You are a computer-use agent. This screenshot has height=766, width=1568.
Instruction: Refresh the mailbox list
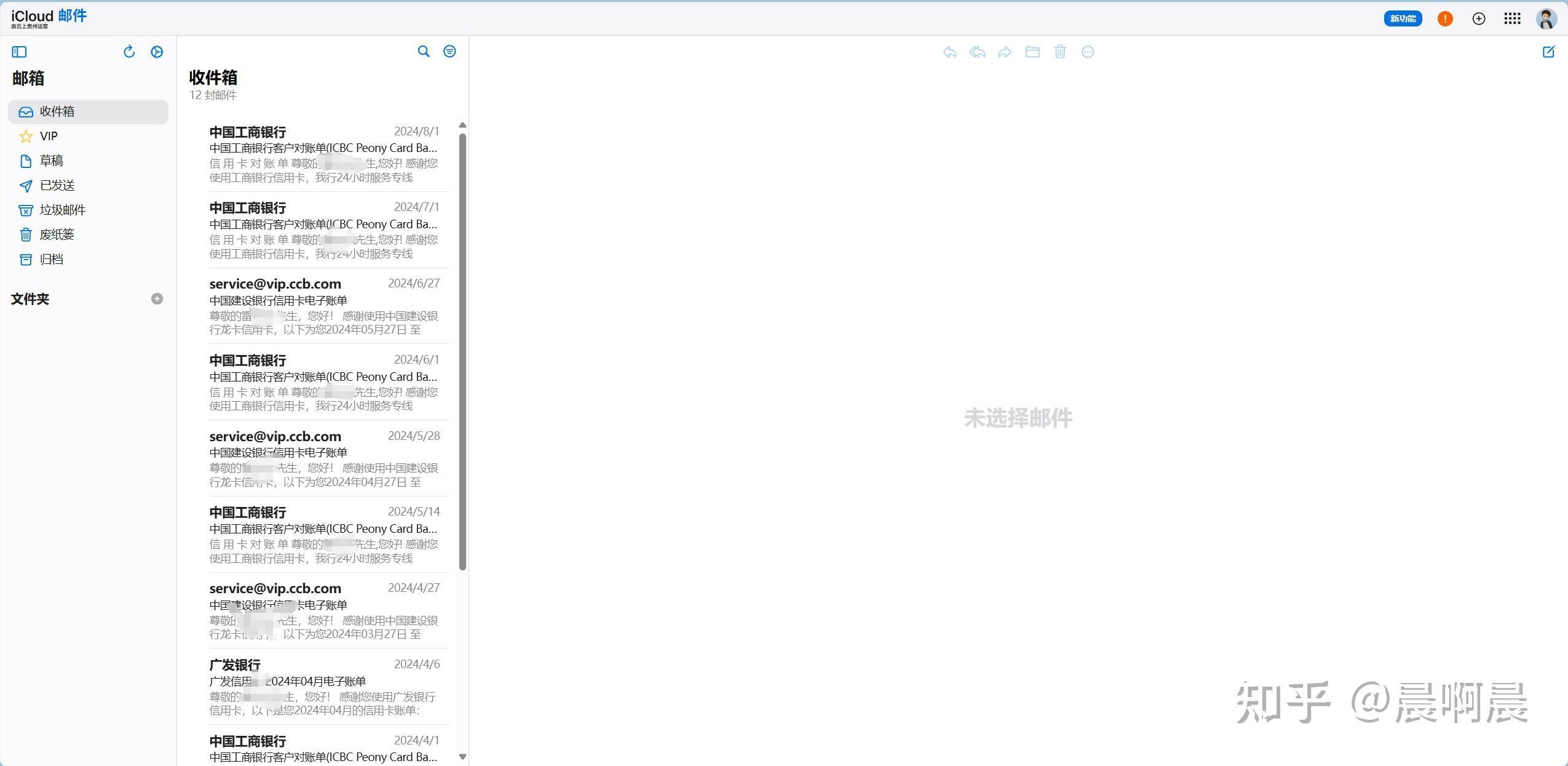point(129,52)
